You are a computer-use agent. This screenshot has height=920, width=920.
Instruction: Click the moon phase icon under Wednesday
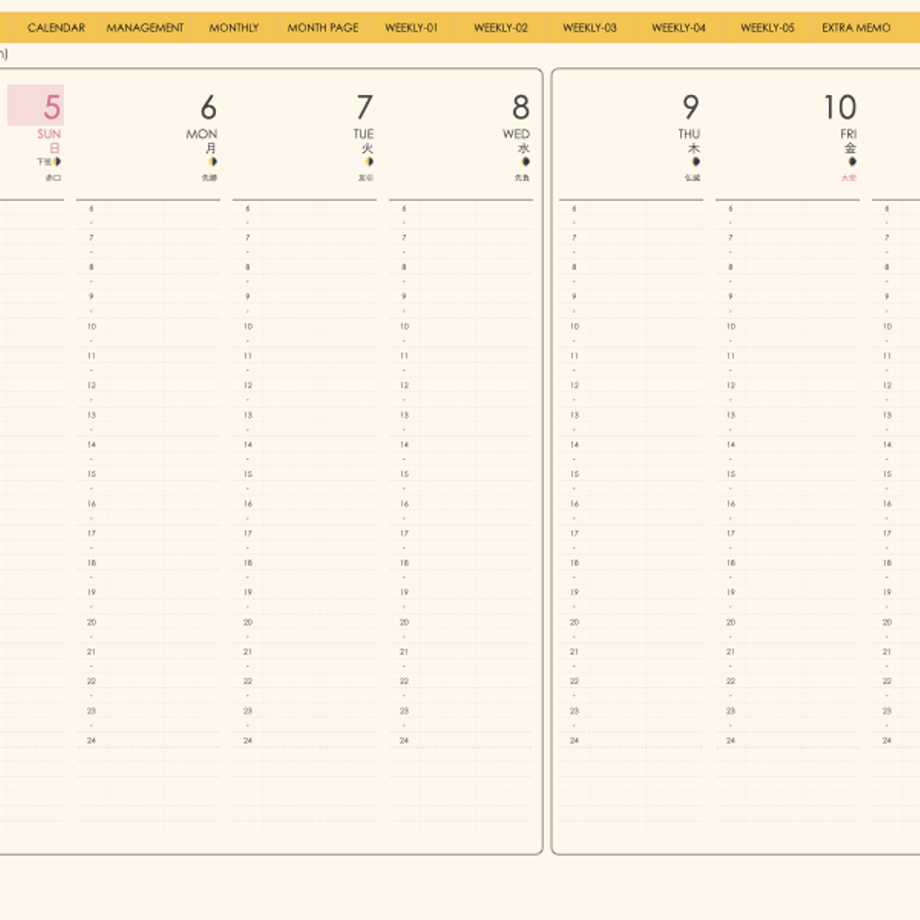point(526,161)
